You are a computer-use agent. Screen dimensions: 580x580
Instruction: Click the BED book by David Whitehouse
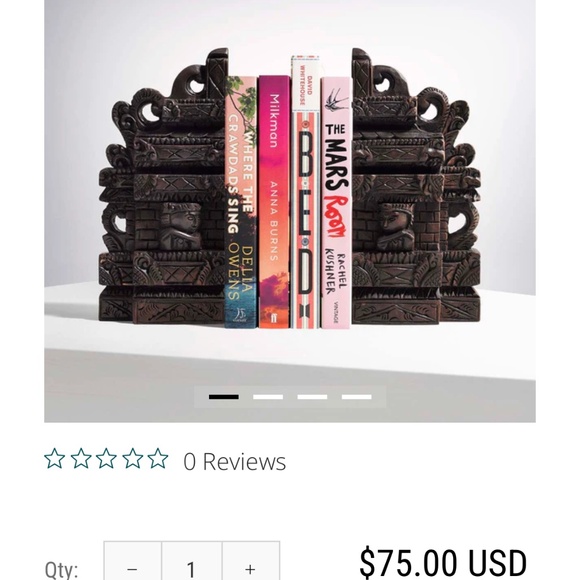(305, 192)
